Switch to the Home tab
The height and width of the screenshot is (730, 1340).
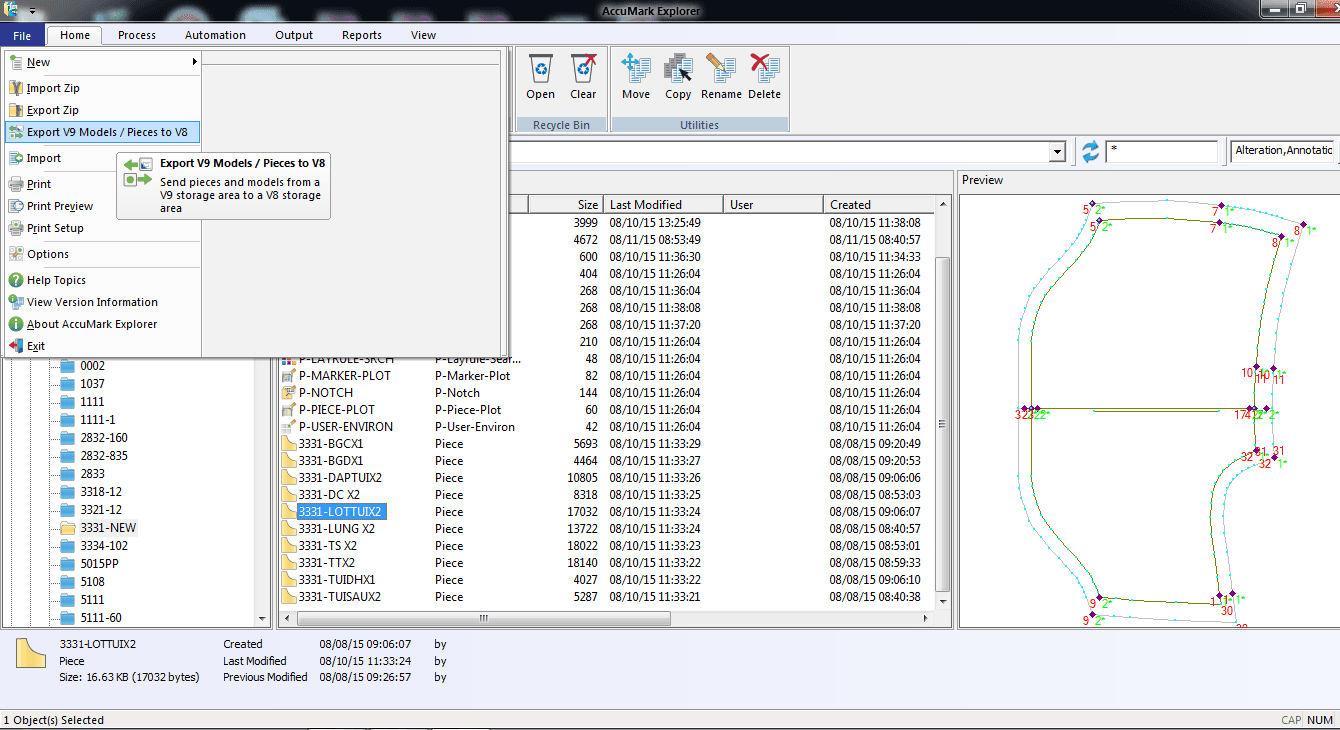tap(75, 35)
